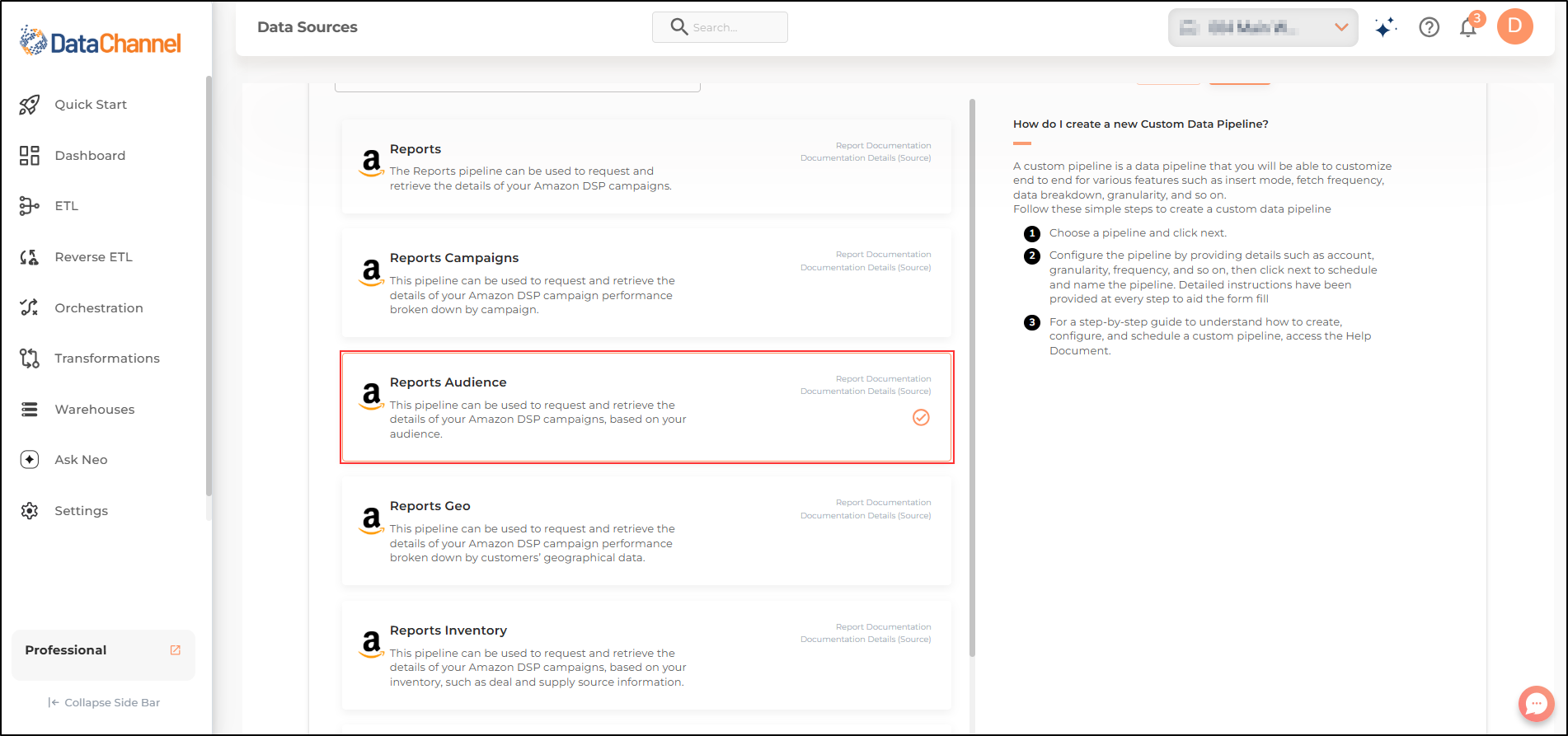Select the Reports Campaigns pipeline title
The height and width of the screenshot is (736, 1568).
454,258
